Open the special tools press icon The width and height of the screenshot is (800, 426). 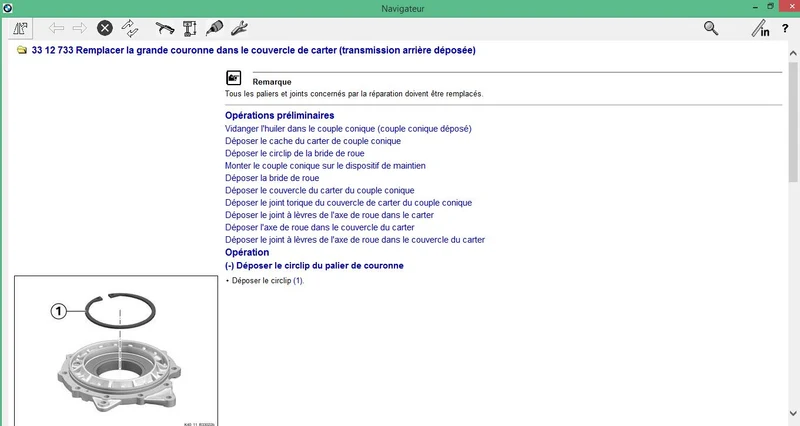coord(190,28)
